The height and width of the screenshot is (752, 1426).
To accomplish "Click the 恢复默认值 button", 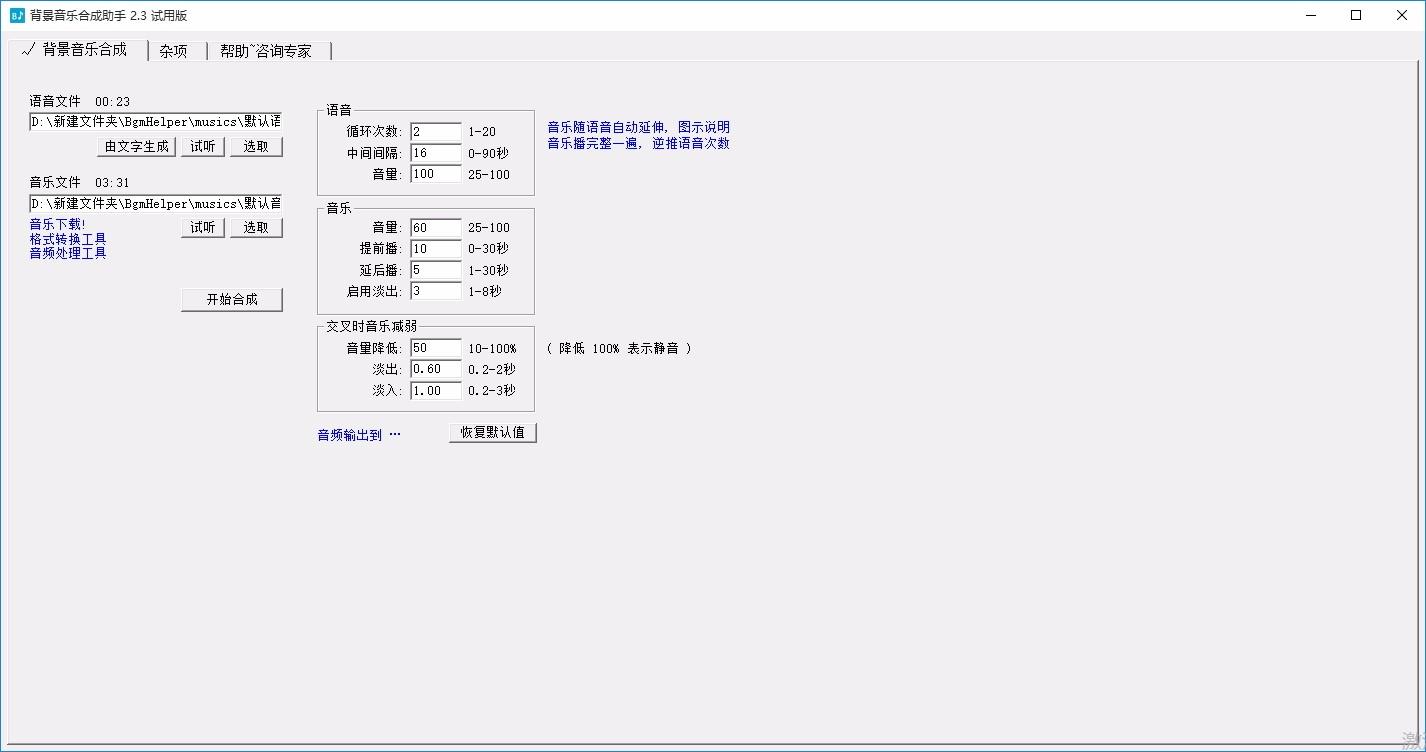I will pyautogui.click(x=493, y=433).
